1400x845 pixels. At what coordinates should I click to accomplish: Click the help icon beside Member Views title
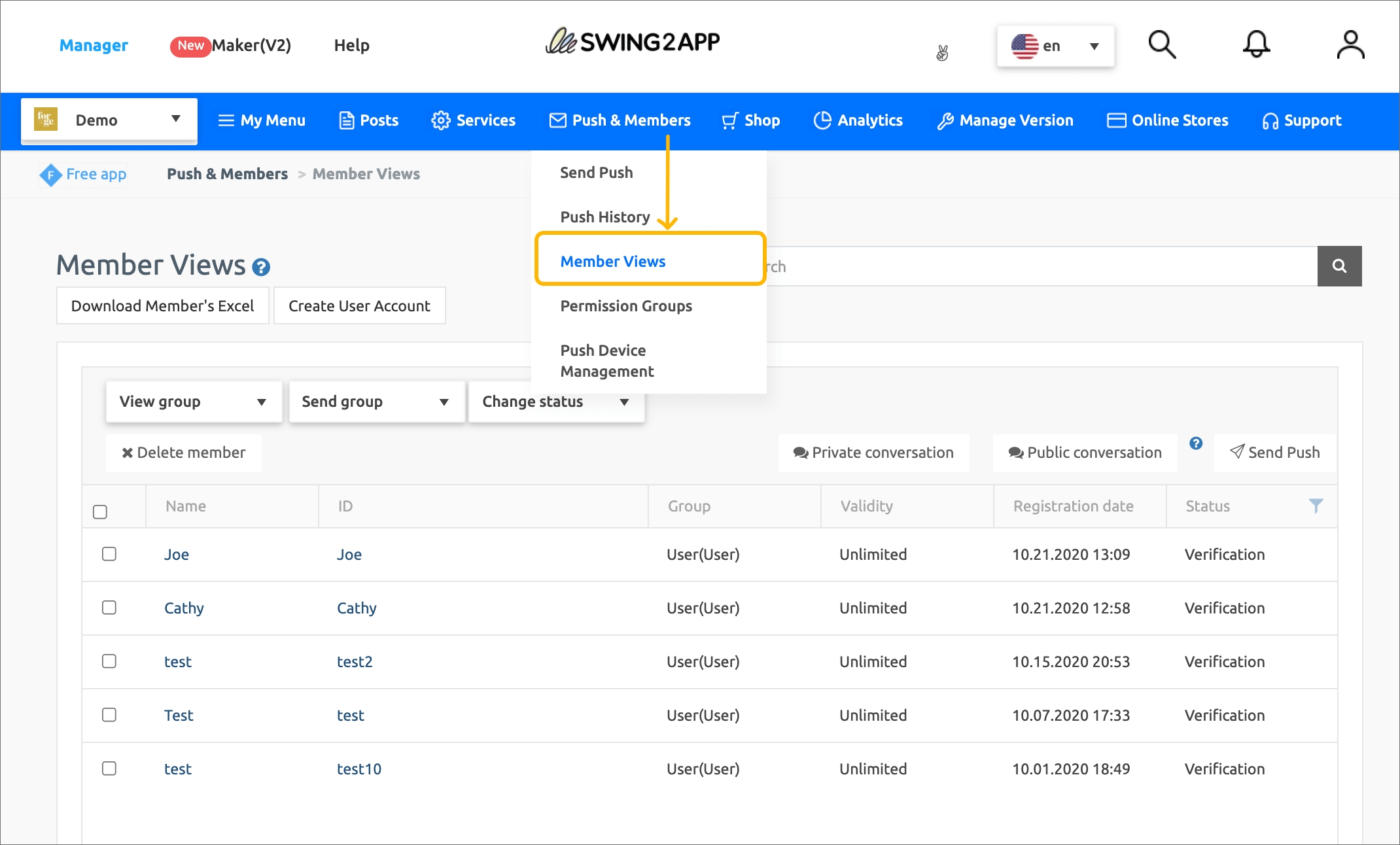pos(261,267)
